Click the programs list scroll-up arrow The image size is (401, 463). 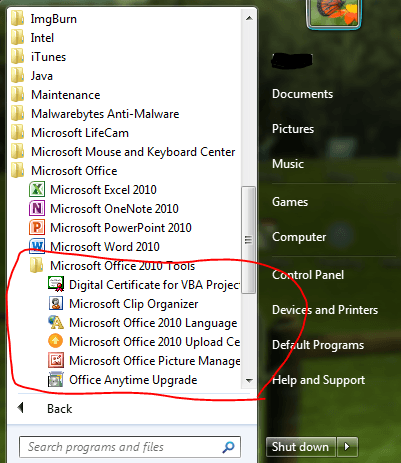(x=249, y=18)
